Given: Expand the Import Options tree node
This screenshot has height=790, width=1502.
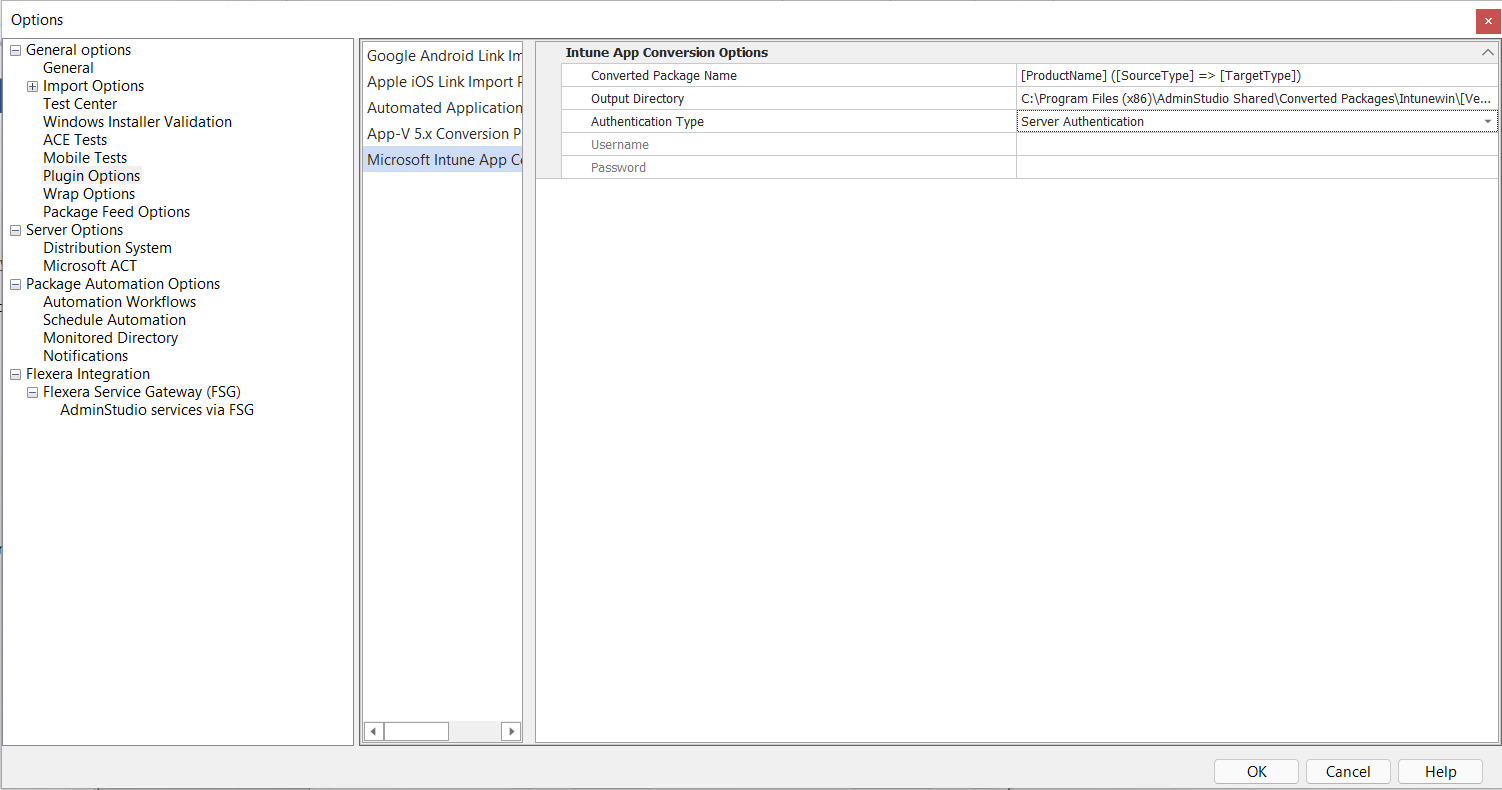Looking at the screenshot, I should [33, 85].
